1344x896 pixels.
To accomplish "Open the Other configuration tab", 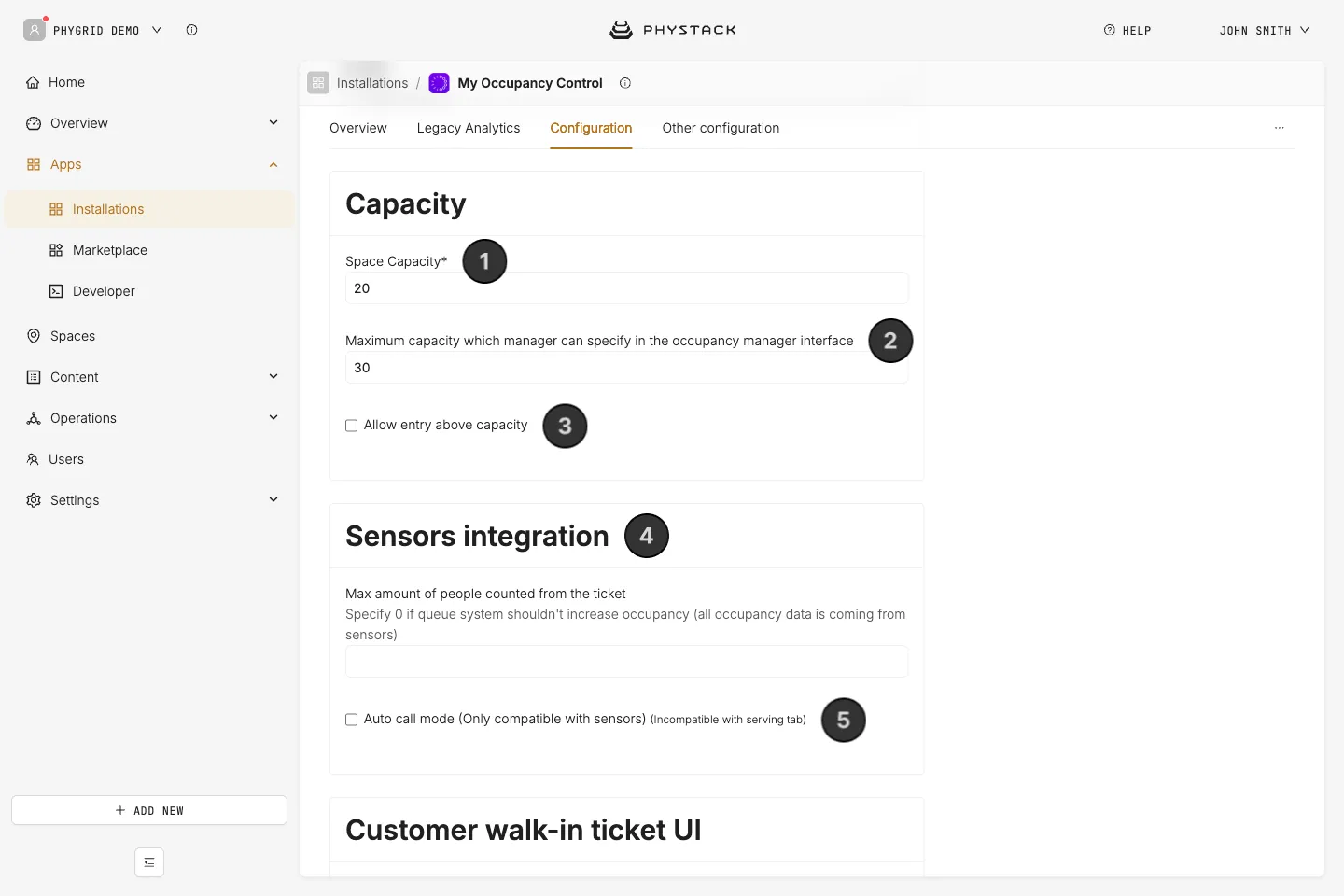I will [x=721, y=128].
